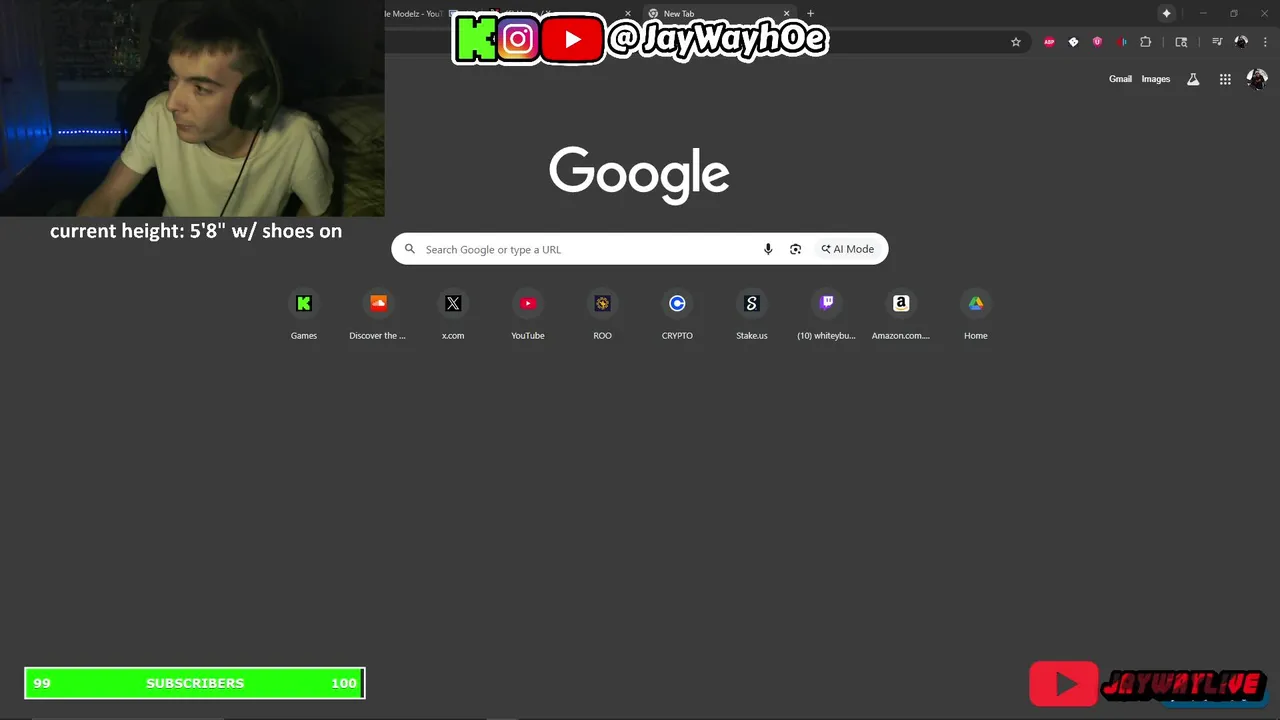The width and height of the screenshot is (1280, 720).
Task: Open the YouTube shortcut tile
Action: (x=528, y=314)
